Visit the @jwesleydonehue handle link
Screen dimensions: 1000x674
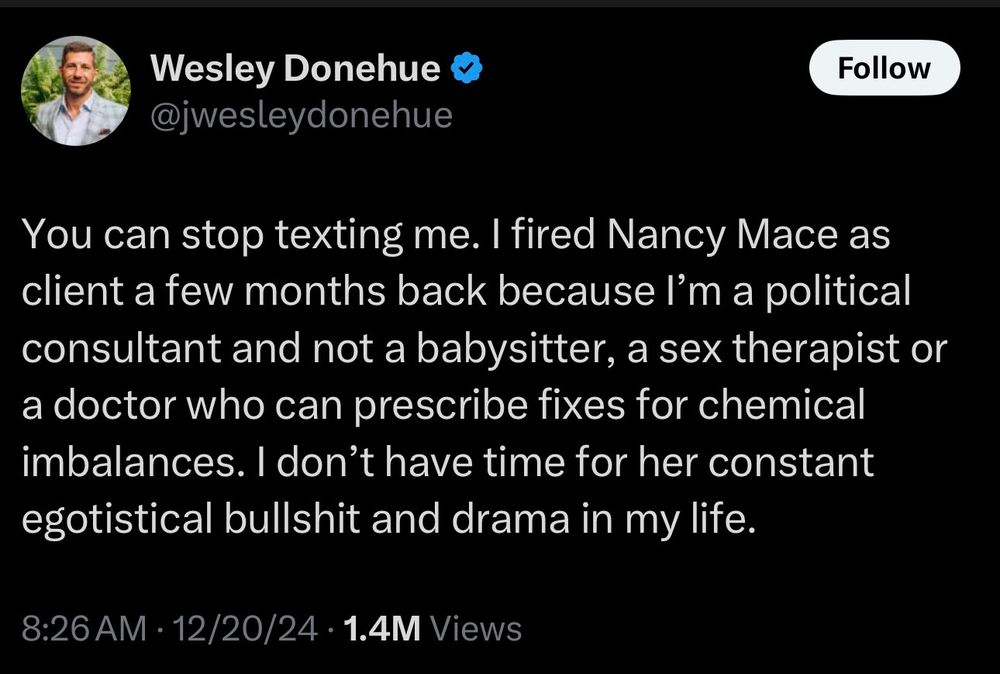(301, 115)
